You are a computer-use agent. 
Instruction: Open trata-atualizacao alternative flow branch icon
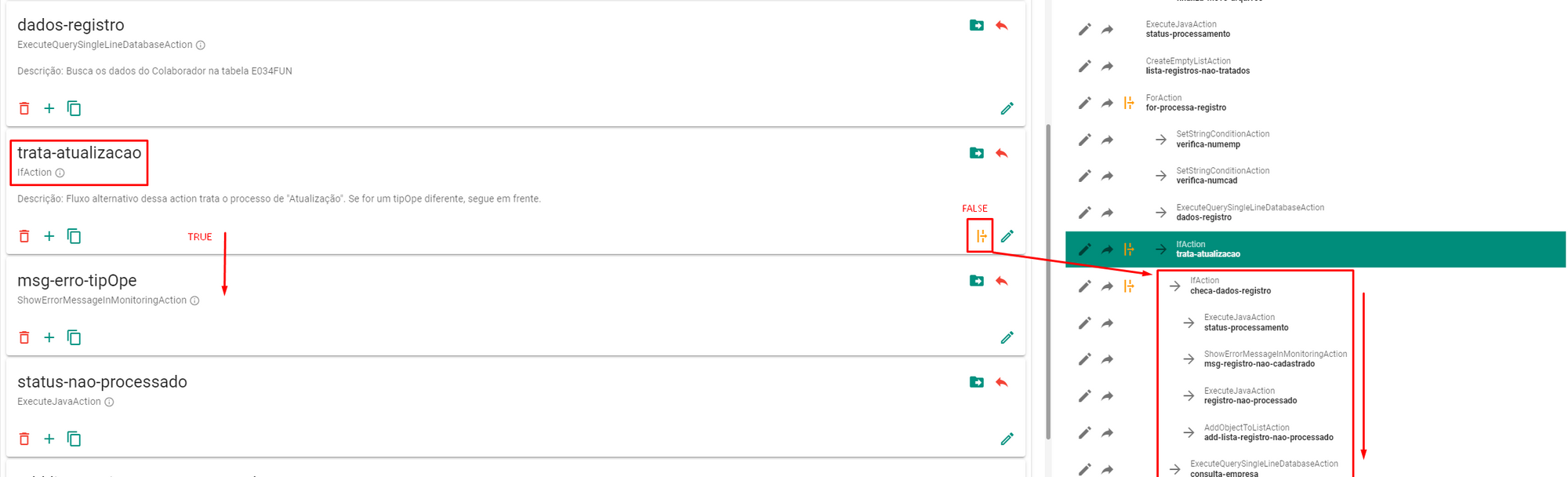[981, 236]
